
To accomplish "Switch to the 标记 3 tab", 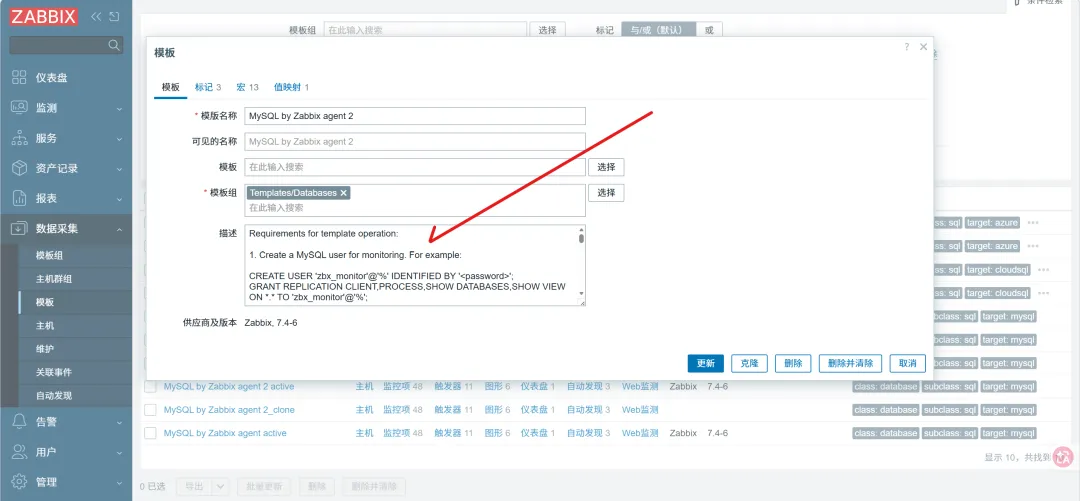I will pos(208,87).
